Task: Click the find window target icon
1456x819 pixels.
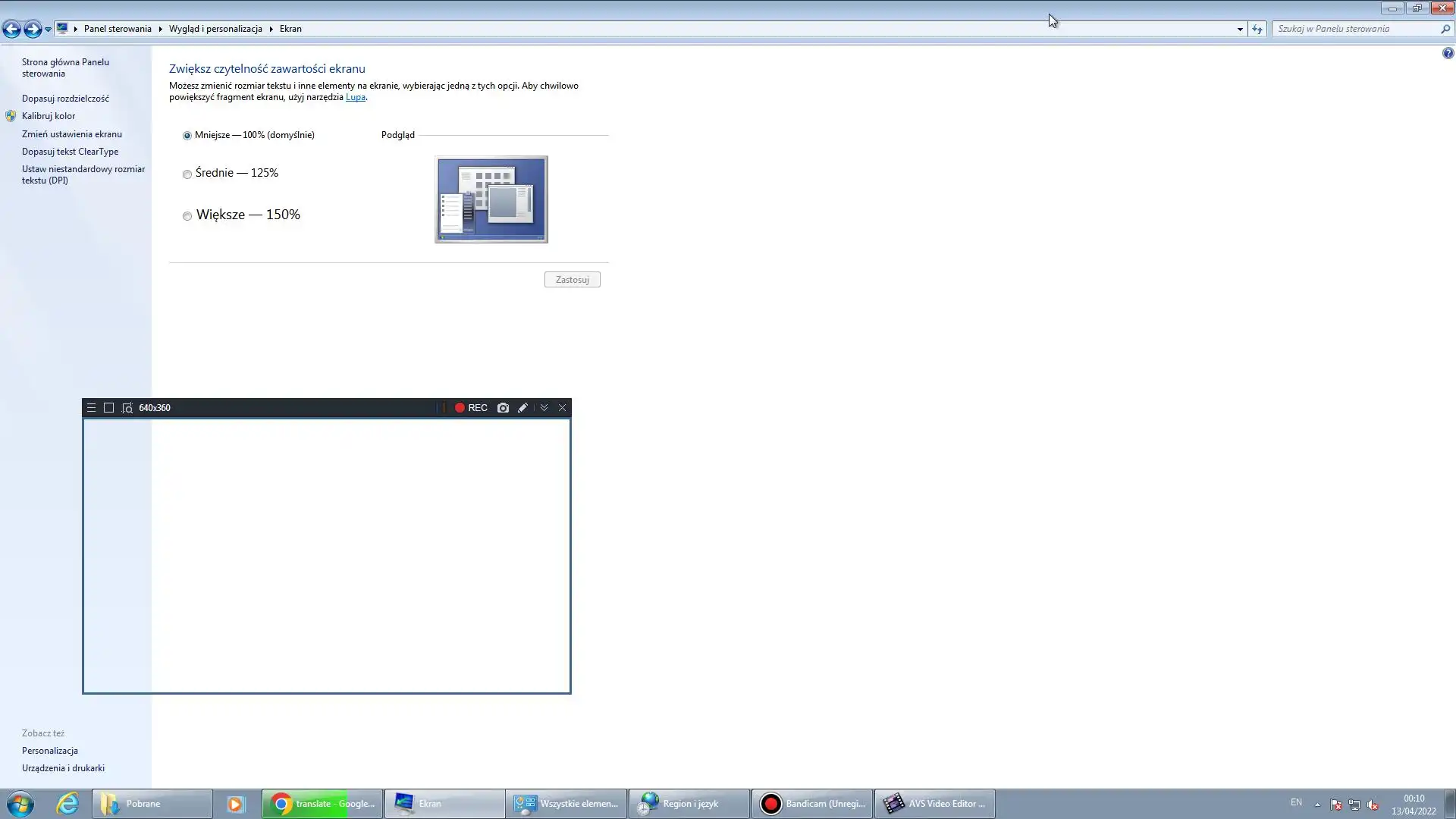Action: click(127, 408)
